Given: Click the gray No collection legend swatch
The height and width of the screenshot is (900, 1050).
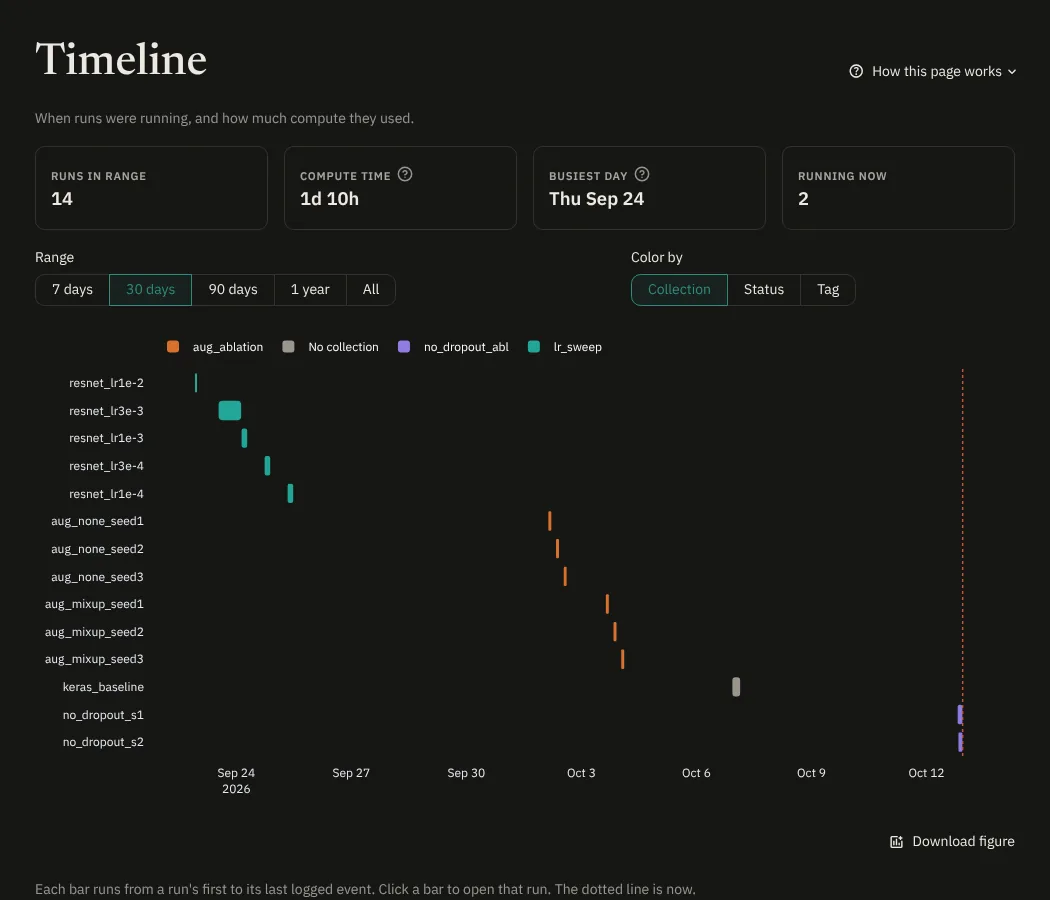Looking at the screenshot, I should pos(288,346).
